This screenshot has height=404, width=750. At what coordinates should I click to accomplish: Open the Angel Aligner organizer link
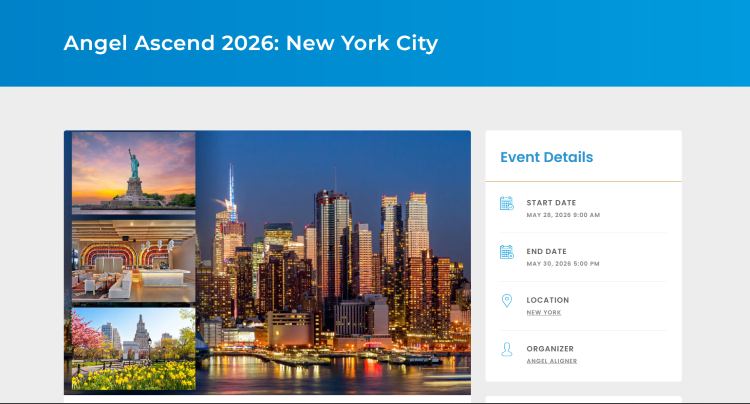[x=552, y=361]
